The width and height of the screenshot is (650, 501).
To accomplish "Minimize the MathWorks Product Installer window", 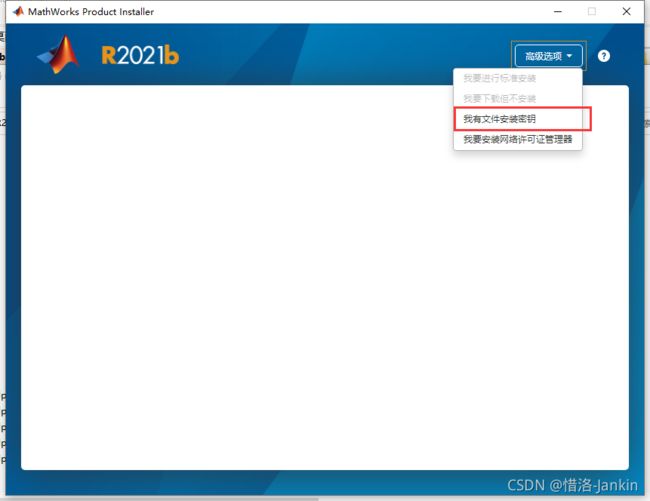I will click(558, 12).
